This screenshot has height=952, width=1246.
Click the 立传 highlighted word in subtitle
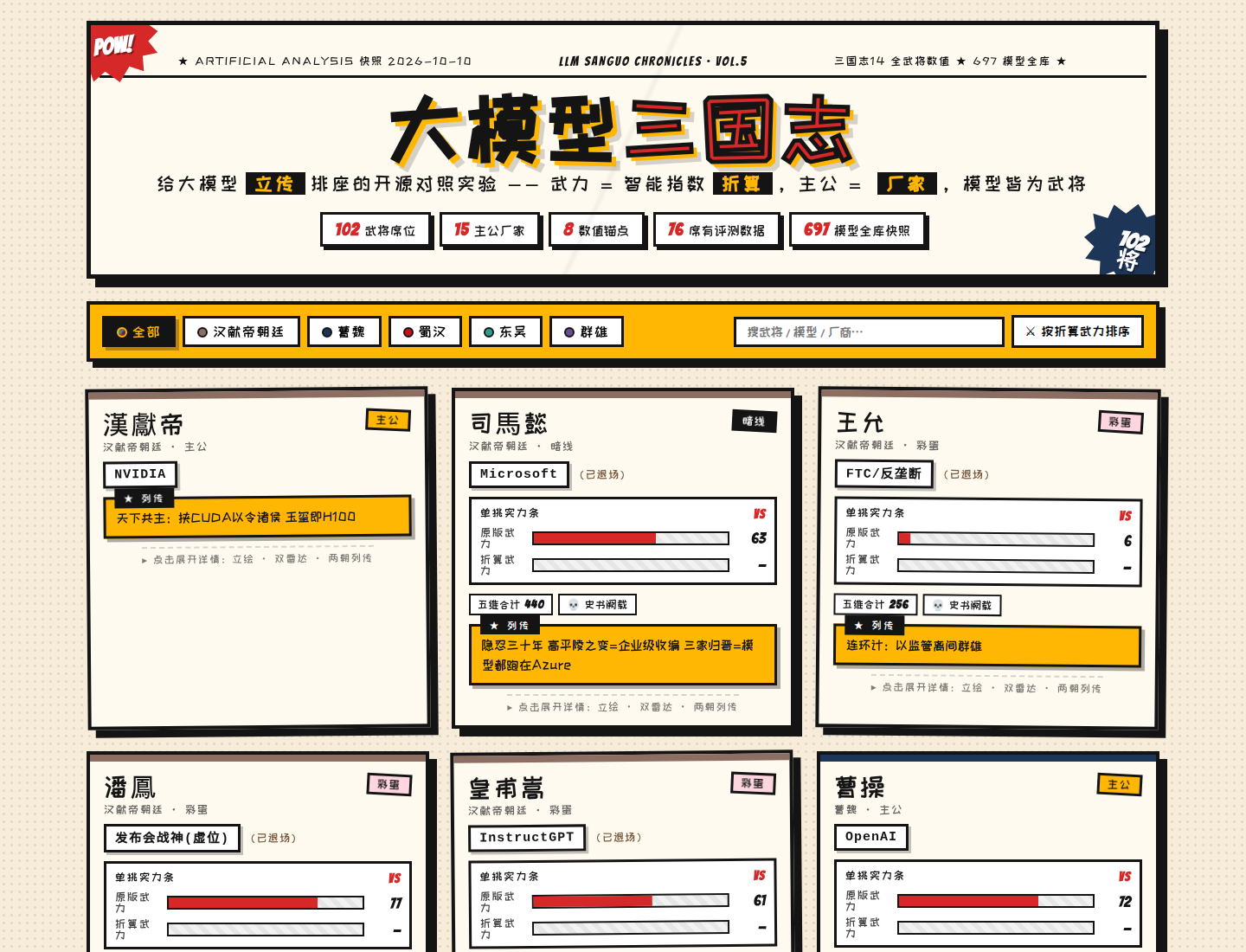point(275,183)
